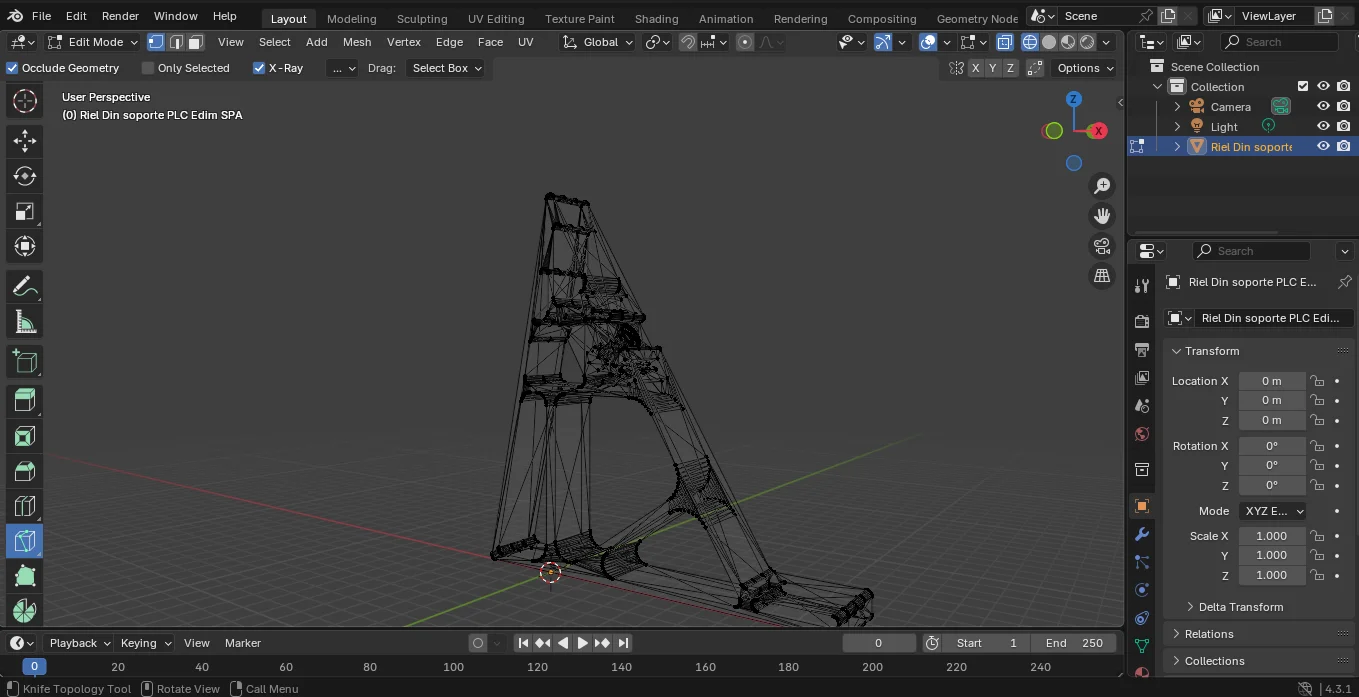Open the Global transform orientation dropdown

point(597,42)
